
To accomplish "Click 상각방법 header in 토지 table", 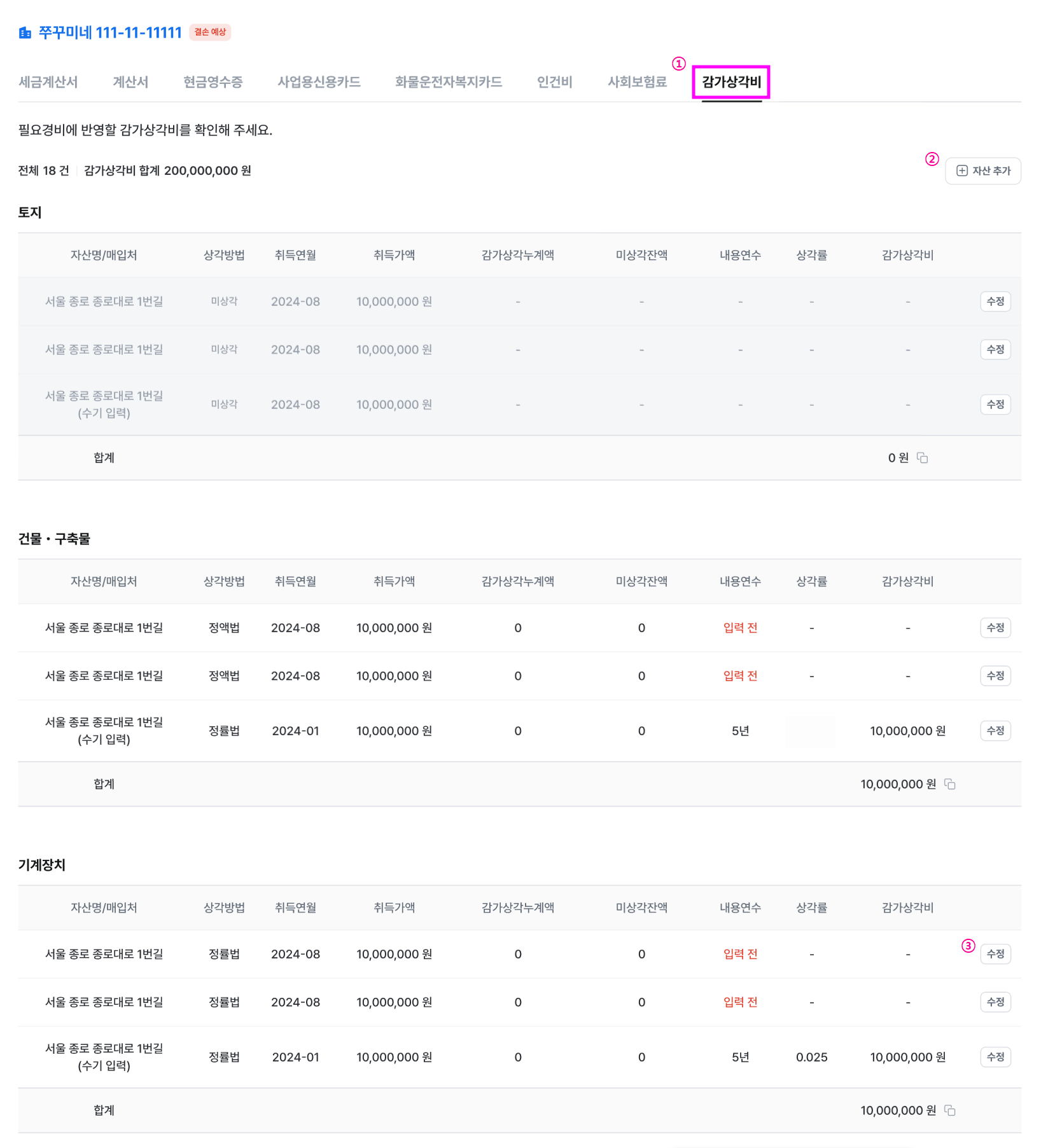I will click(x=224, y=255).
